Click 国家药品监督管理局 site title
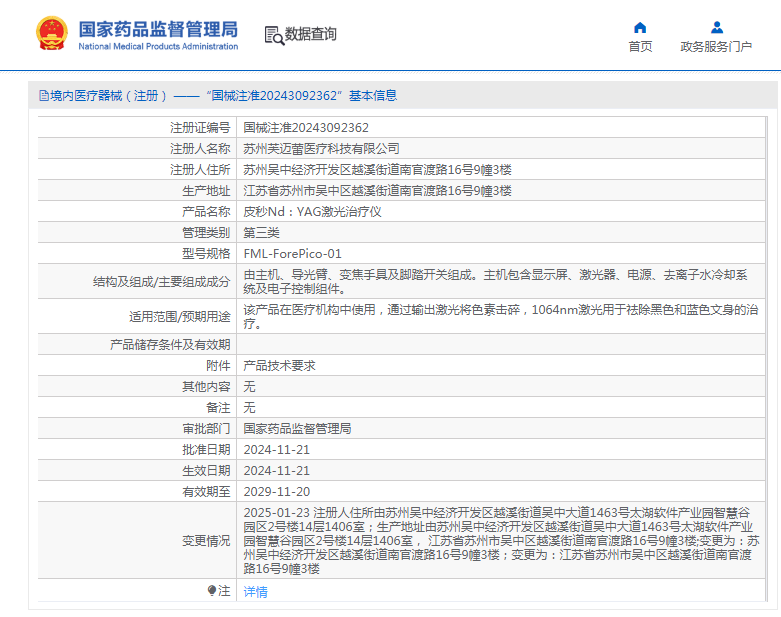Screen dimensions: 781x617 (x=158, y=29)
